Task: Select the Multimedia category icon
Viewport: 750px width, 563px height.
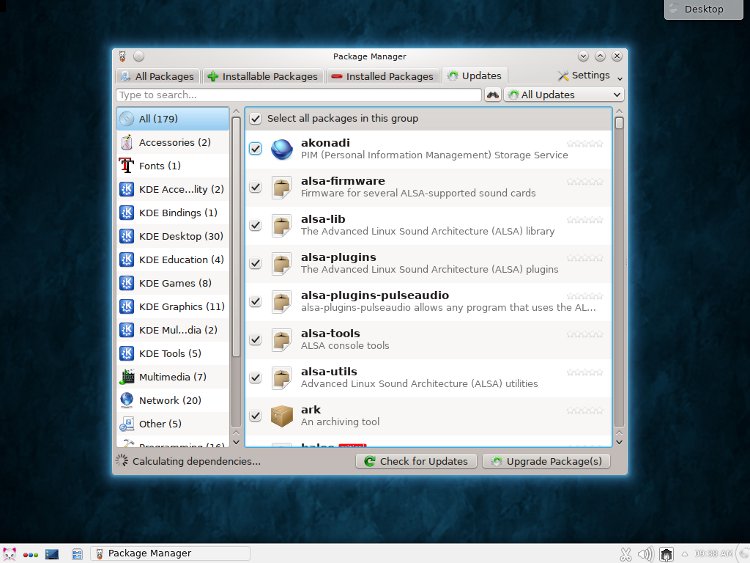Action: click(127, 377)
